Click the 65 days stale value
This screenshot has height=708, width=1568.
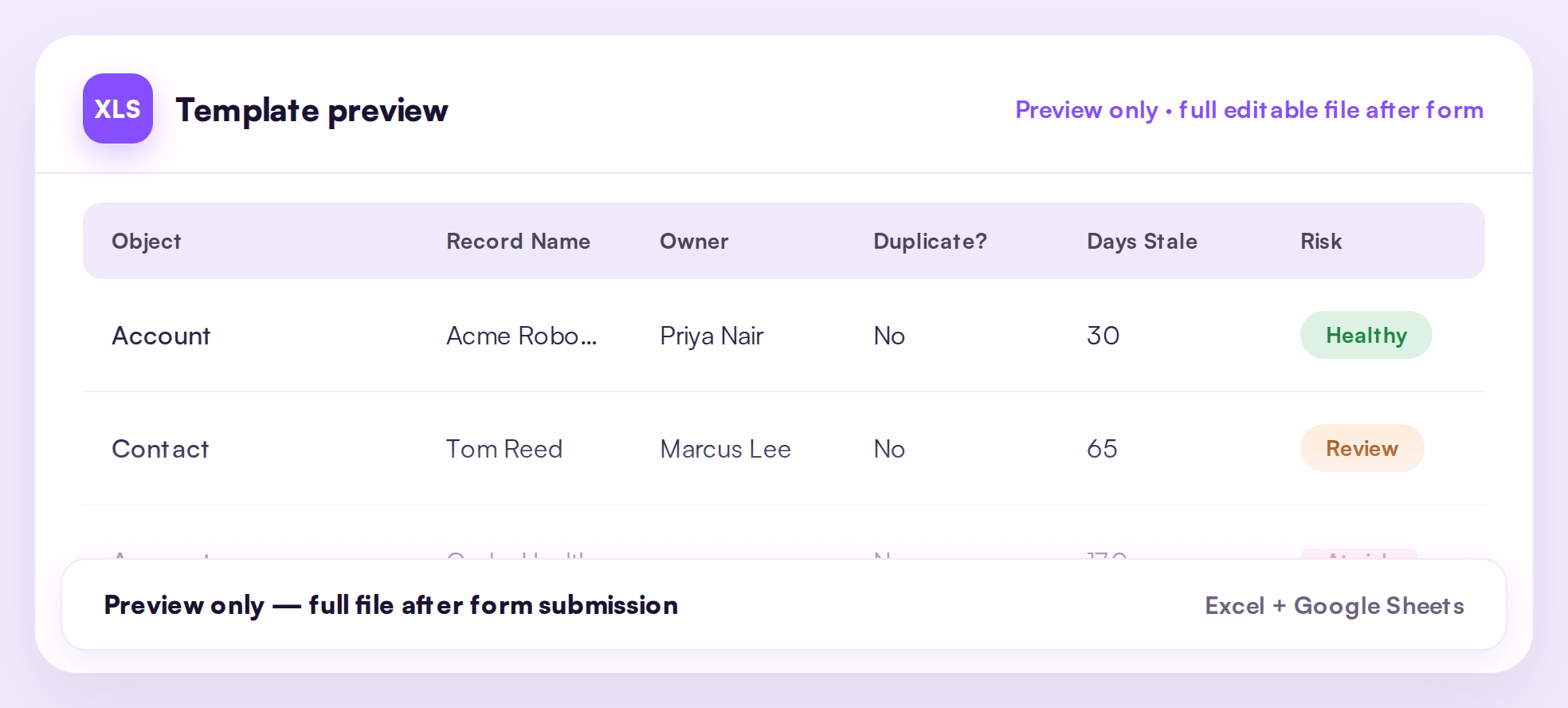coord(1102,448)
